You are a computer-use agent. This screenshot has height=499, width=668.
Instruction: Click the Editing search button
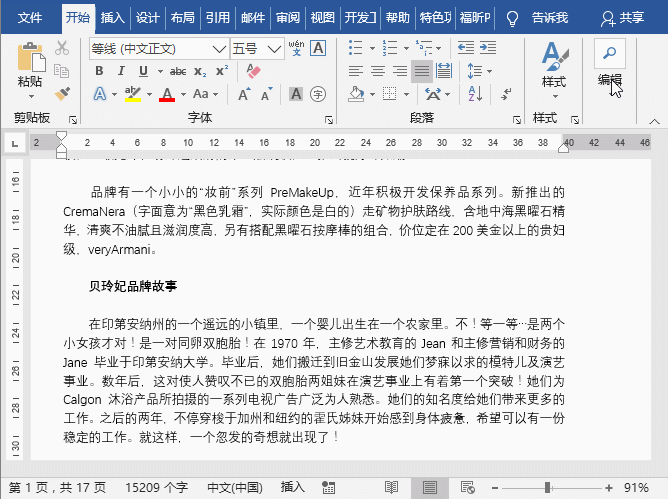[610, 53]
